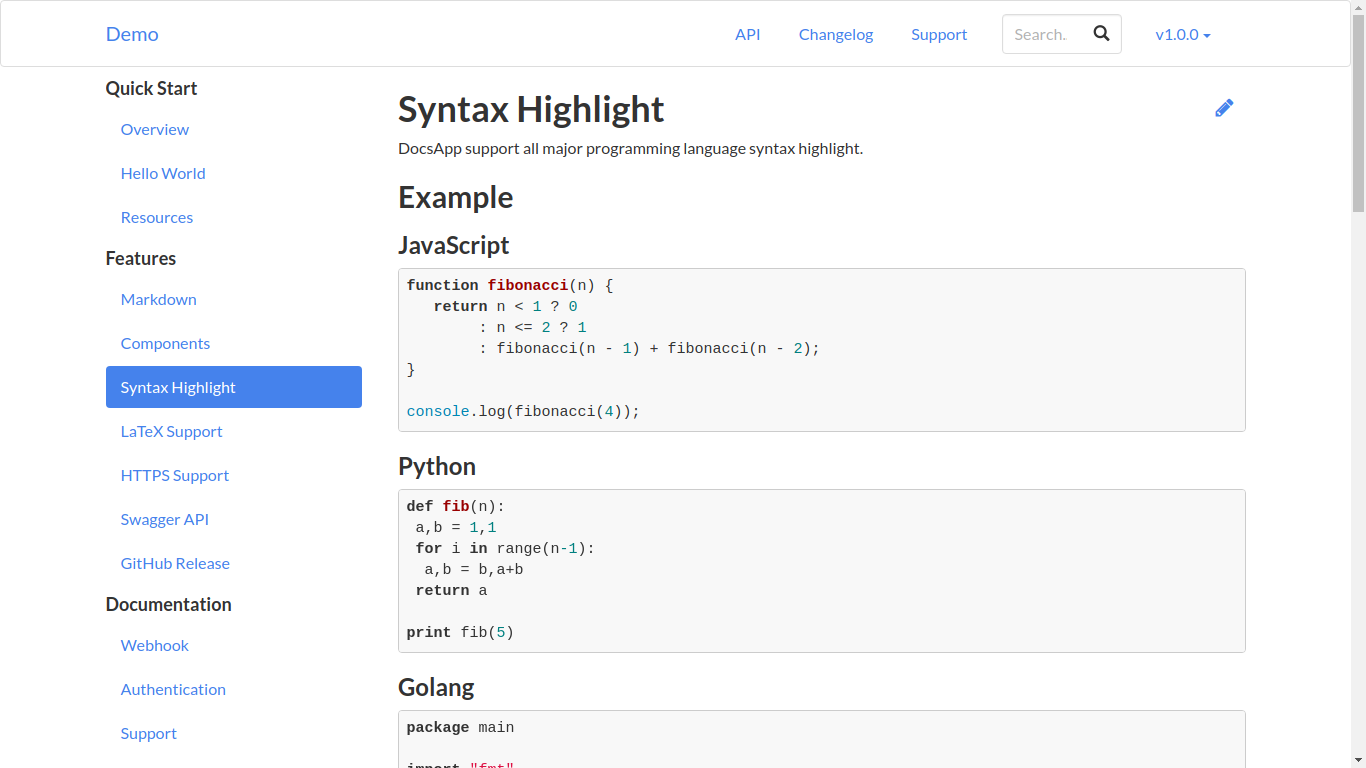Open the API menu item
Viewport: 1366px width, 768px height.
tap(747, 34)
